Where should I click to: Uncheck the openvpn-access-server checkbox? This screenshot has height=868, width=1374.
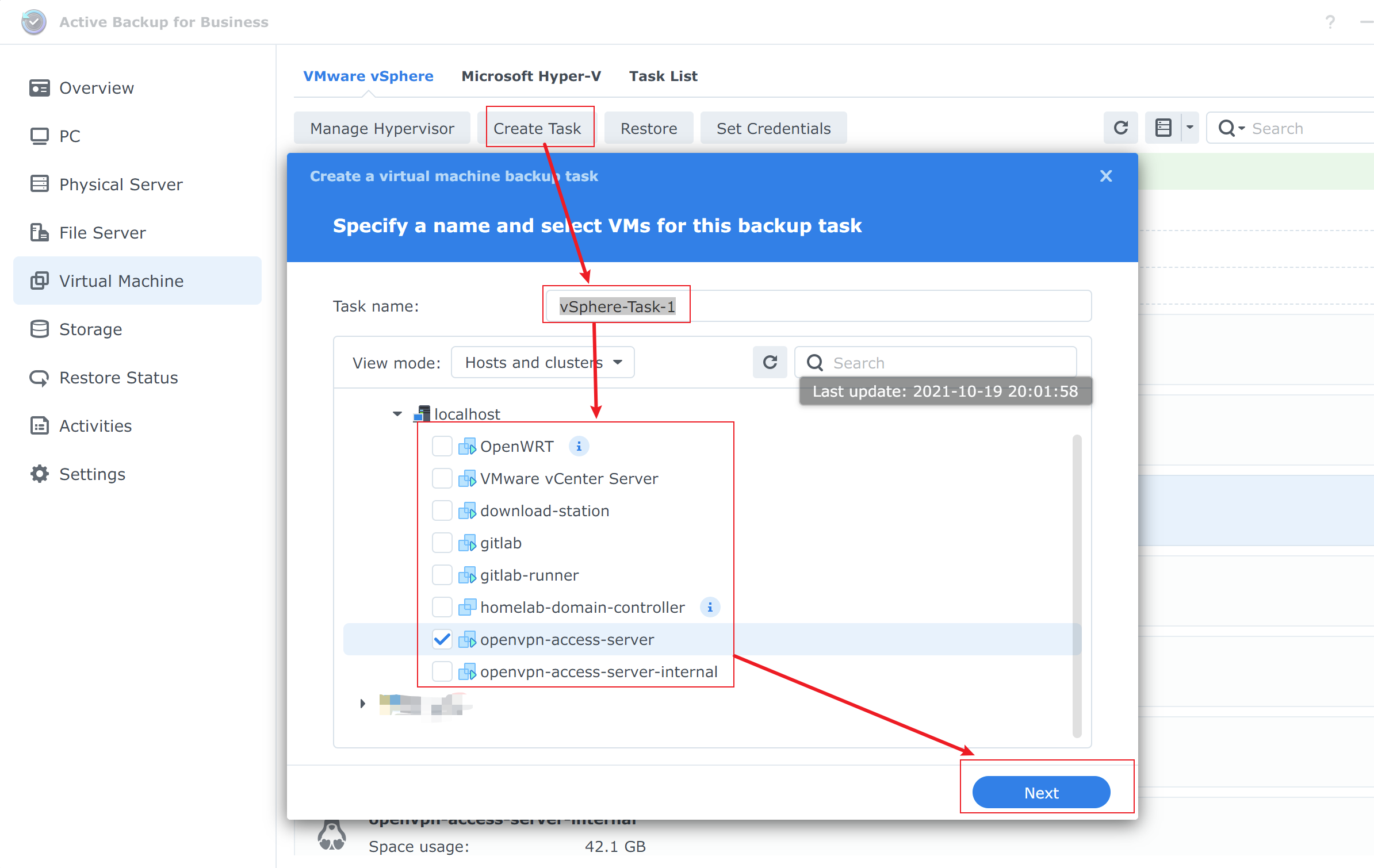pyautogui.click(x=442, y=639)
